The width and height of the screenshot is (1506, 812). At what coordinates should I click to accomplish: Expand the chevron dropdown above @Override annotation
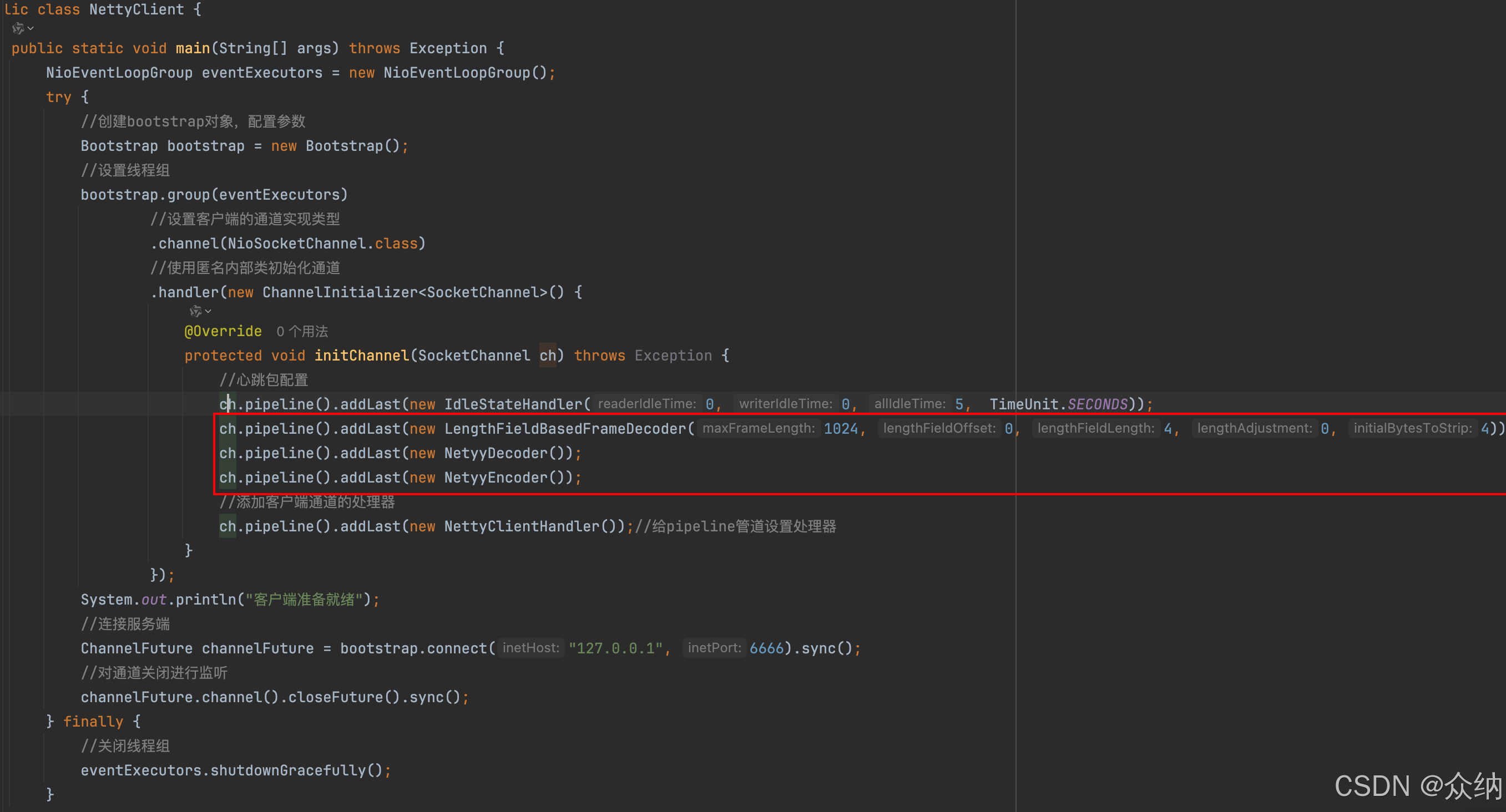coord(208,311)
